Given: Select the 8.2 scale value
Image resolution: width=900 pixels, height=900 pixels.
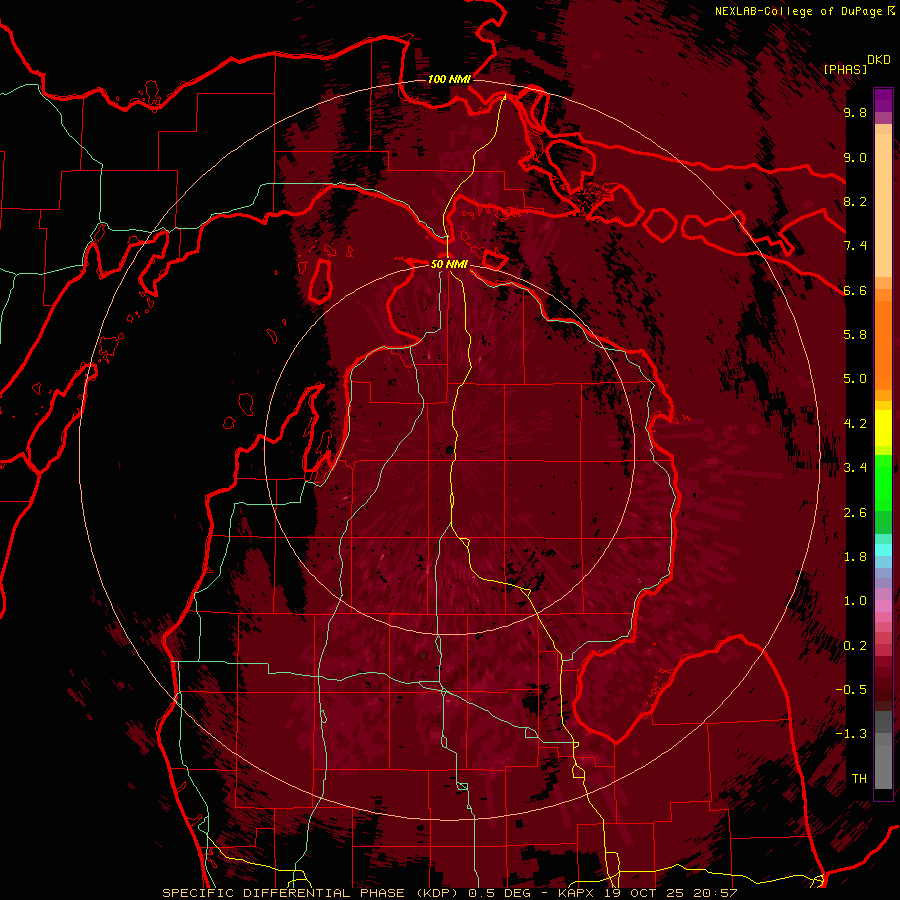Looking at the screenshot, I should point(855,202).
